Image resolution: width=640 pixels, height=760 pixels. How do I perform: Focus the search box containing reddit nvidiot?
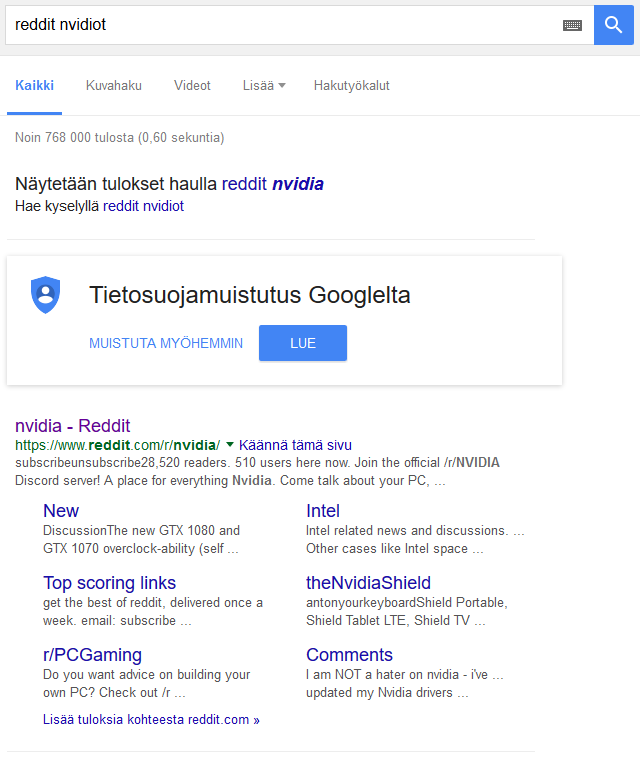pyautogui.click(x=286, y=25)
